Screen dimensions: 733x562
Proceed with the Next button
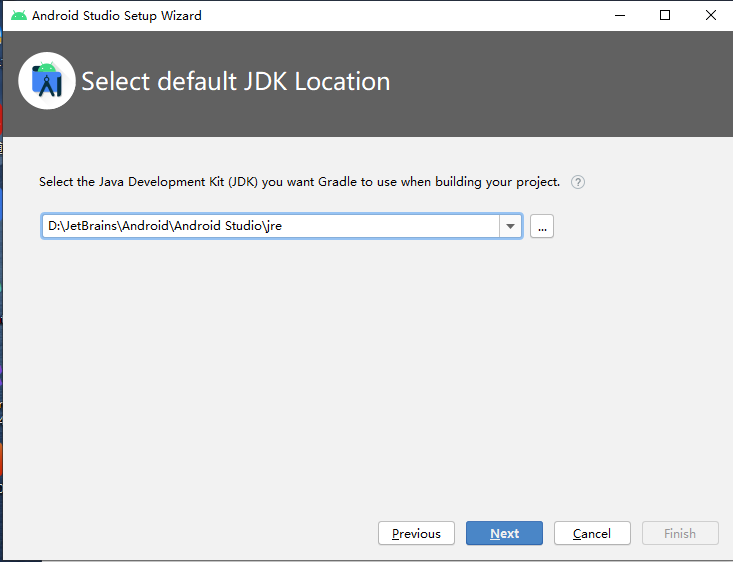coord(504,533)
